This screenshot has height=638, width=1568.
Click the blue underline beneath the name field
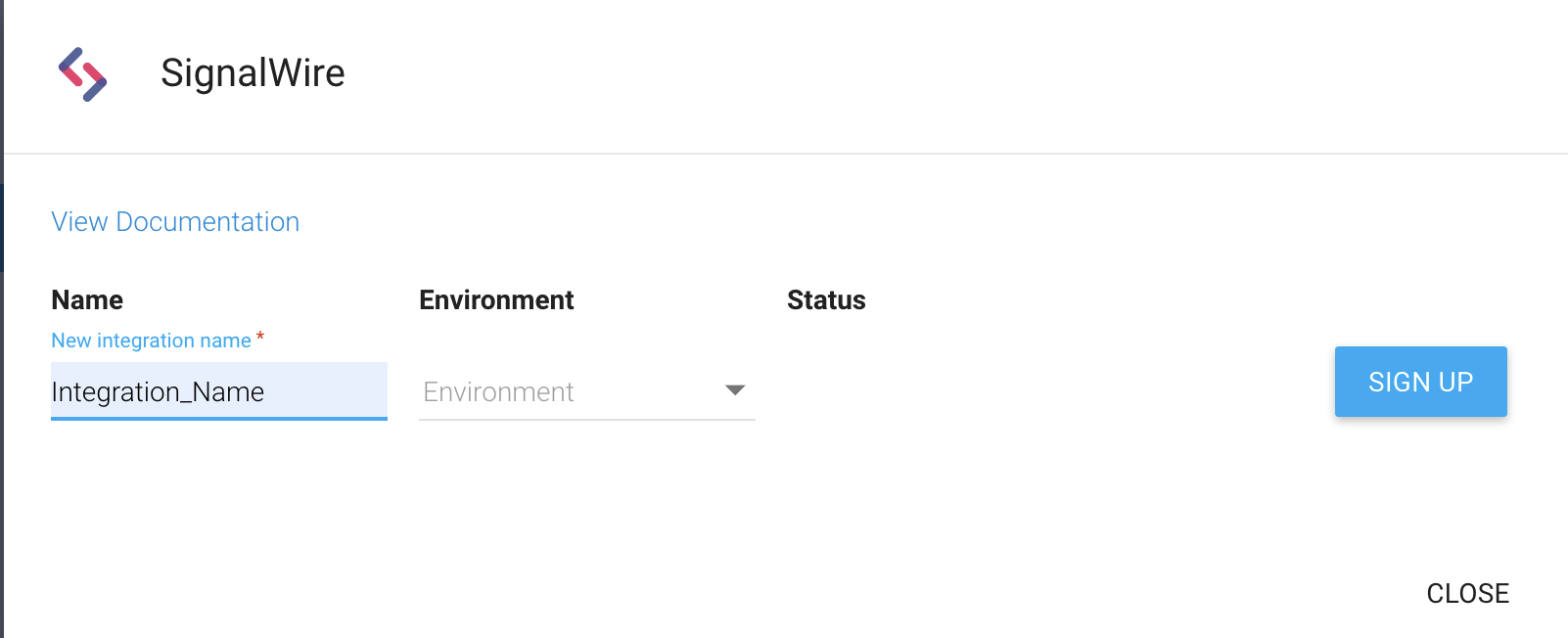[218, 419]
